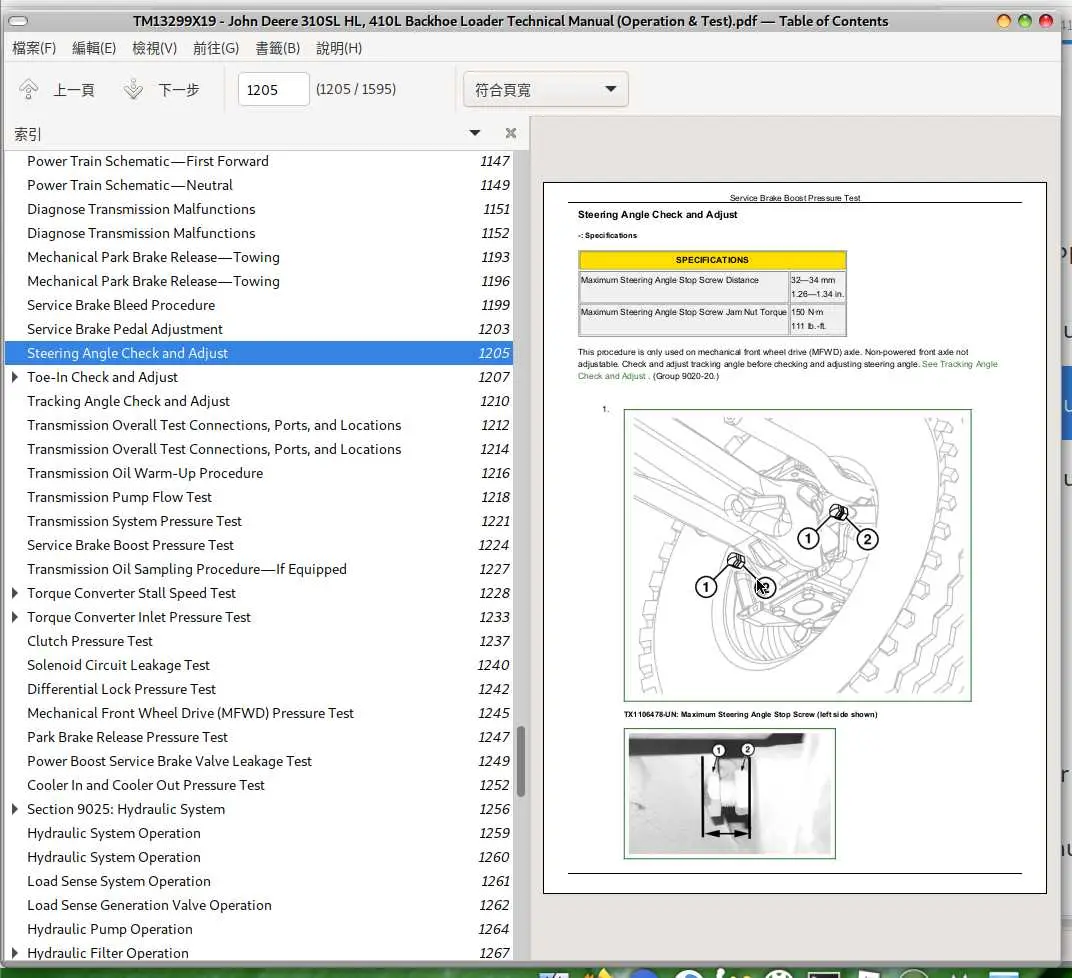
Task: Select Clutch Pressure Test entry
Action: click(x=258, y=641)
